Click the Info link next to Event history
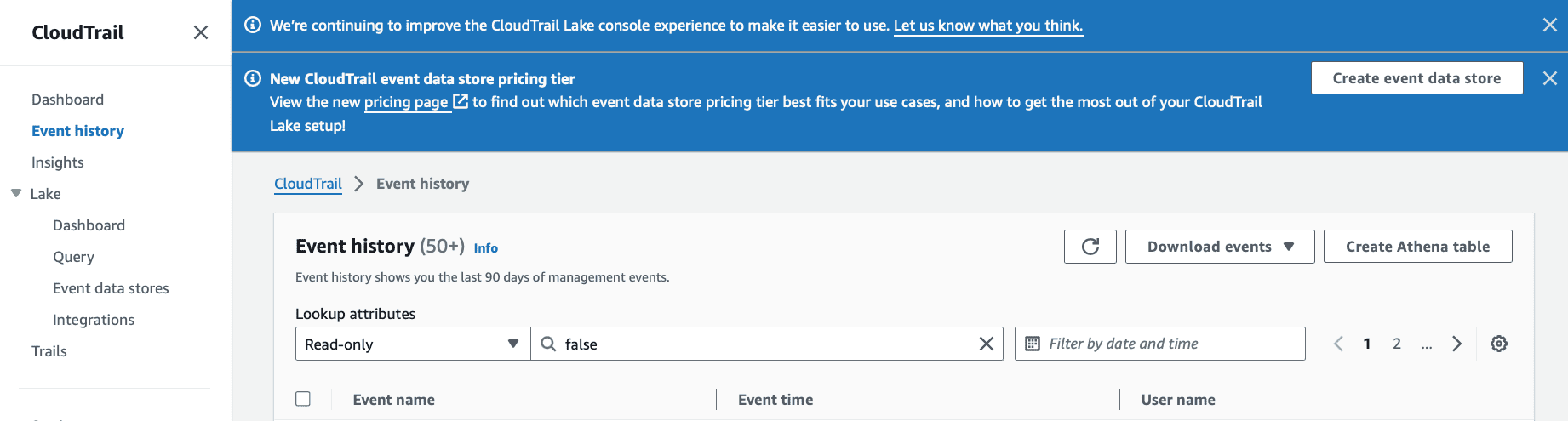The height and width of the screenshot is (421, 1568). 486,248
